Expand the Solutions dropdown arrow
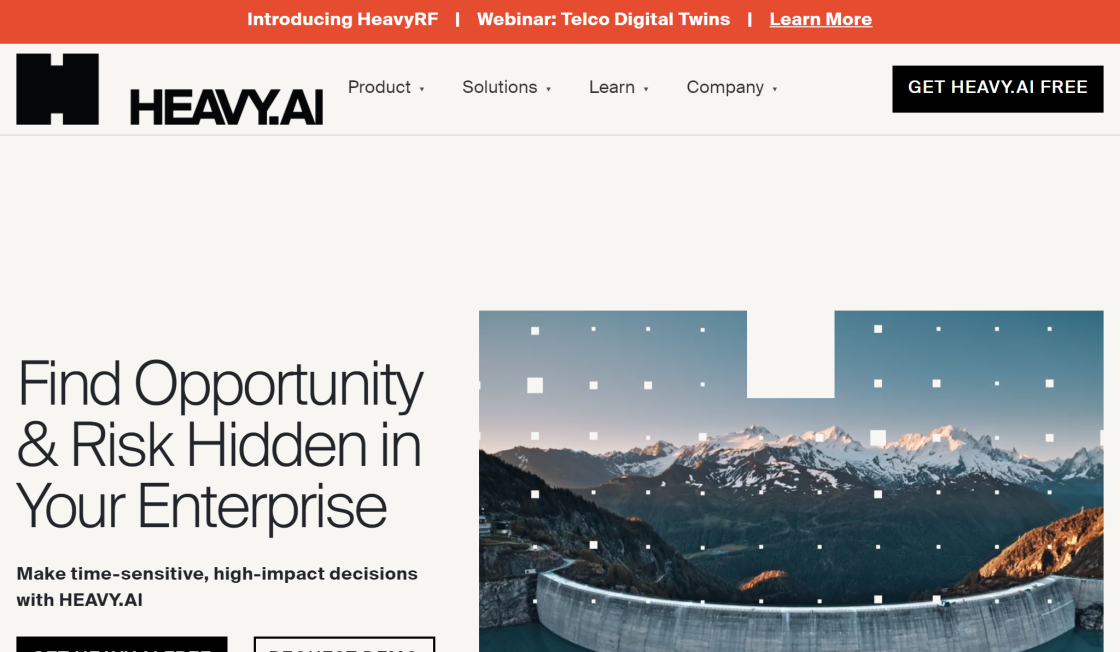 549,89
